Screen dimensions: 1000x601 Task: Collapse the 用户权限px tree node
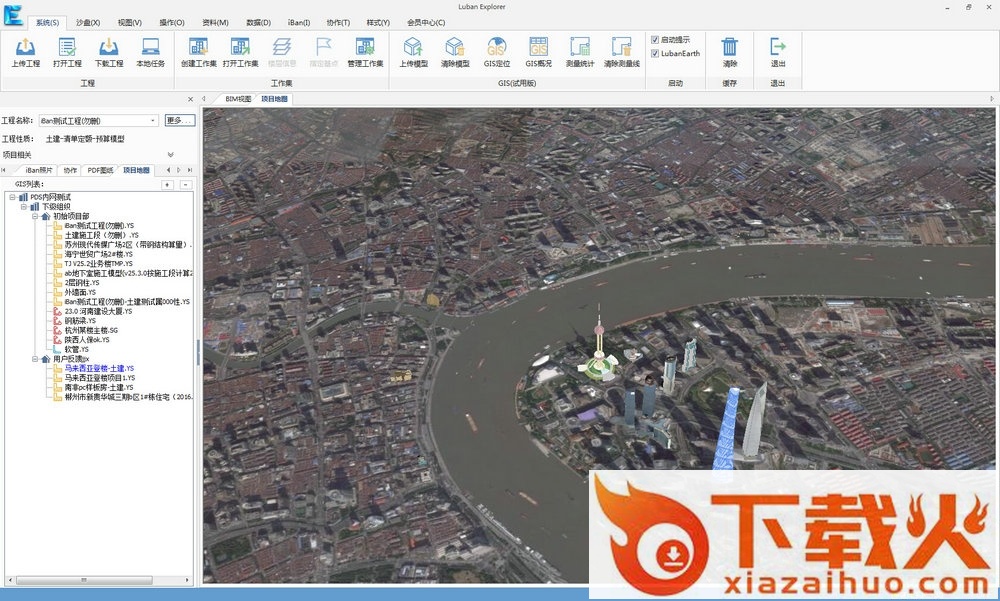[34, 359]
